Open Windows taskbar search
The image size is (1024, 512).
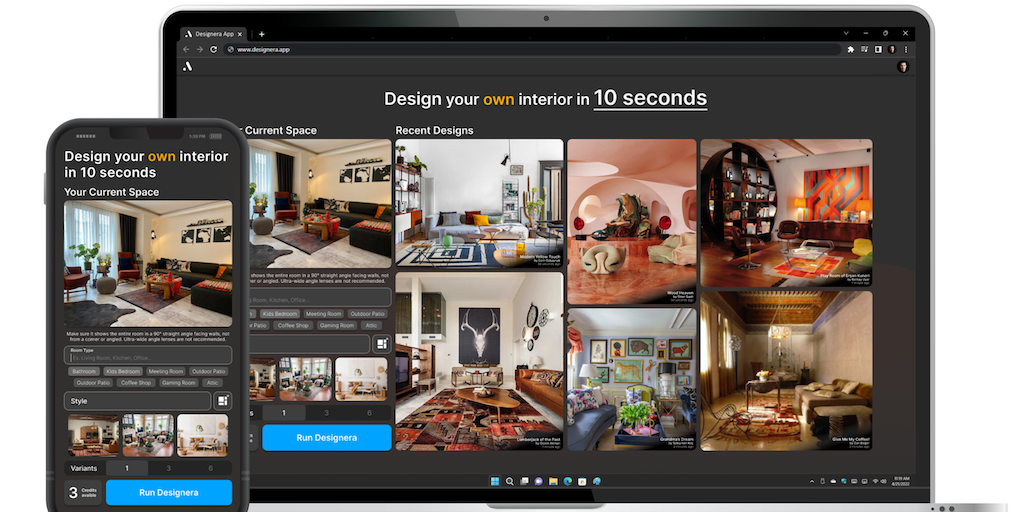[509, 481]
